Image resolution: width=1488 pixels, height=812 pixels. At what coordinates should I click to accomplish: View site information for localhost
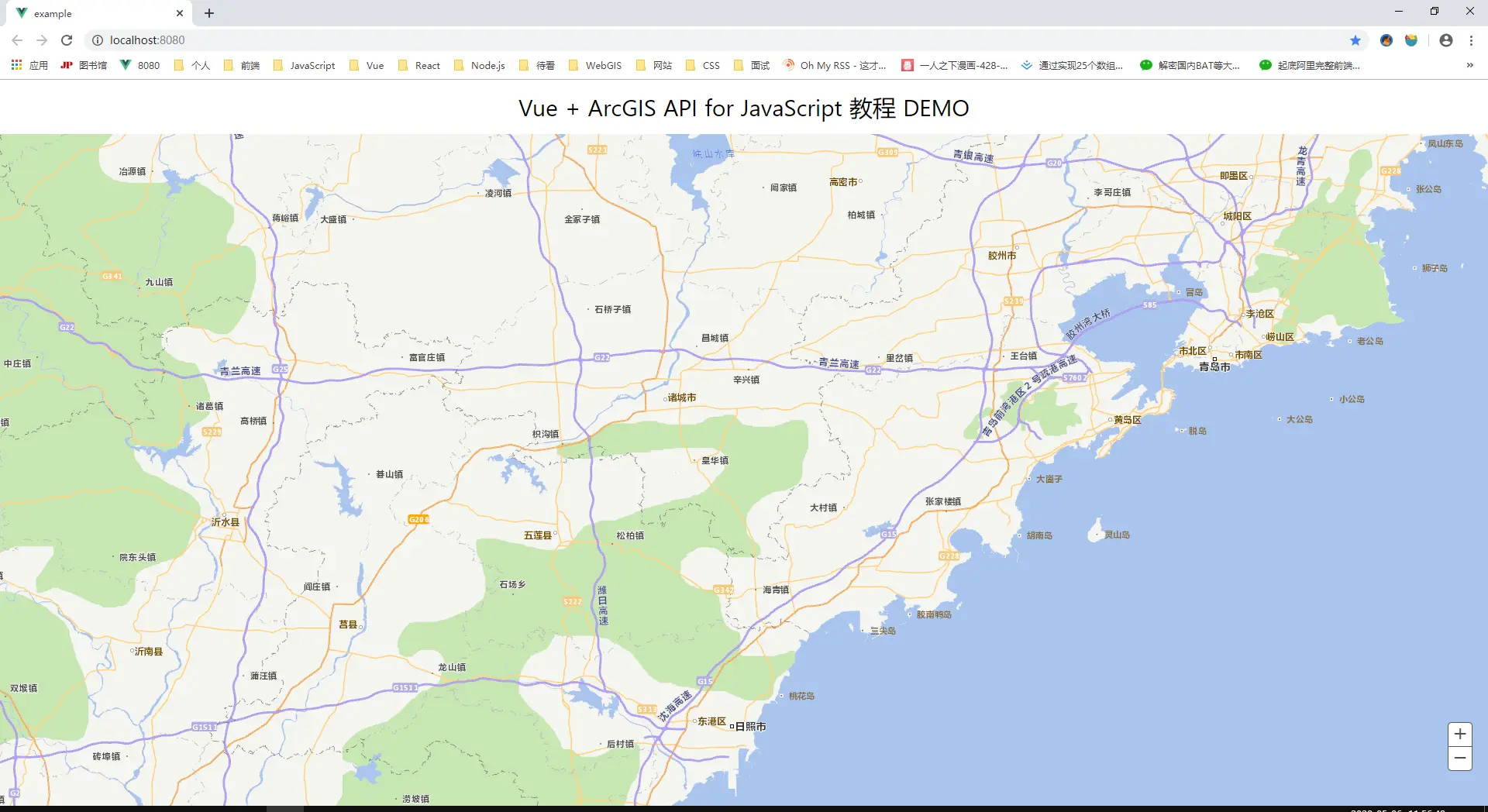click(98, 40)
